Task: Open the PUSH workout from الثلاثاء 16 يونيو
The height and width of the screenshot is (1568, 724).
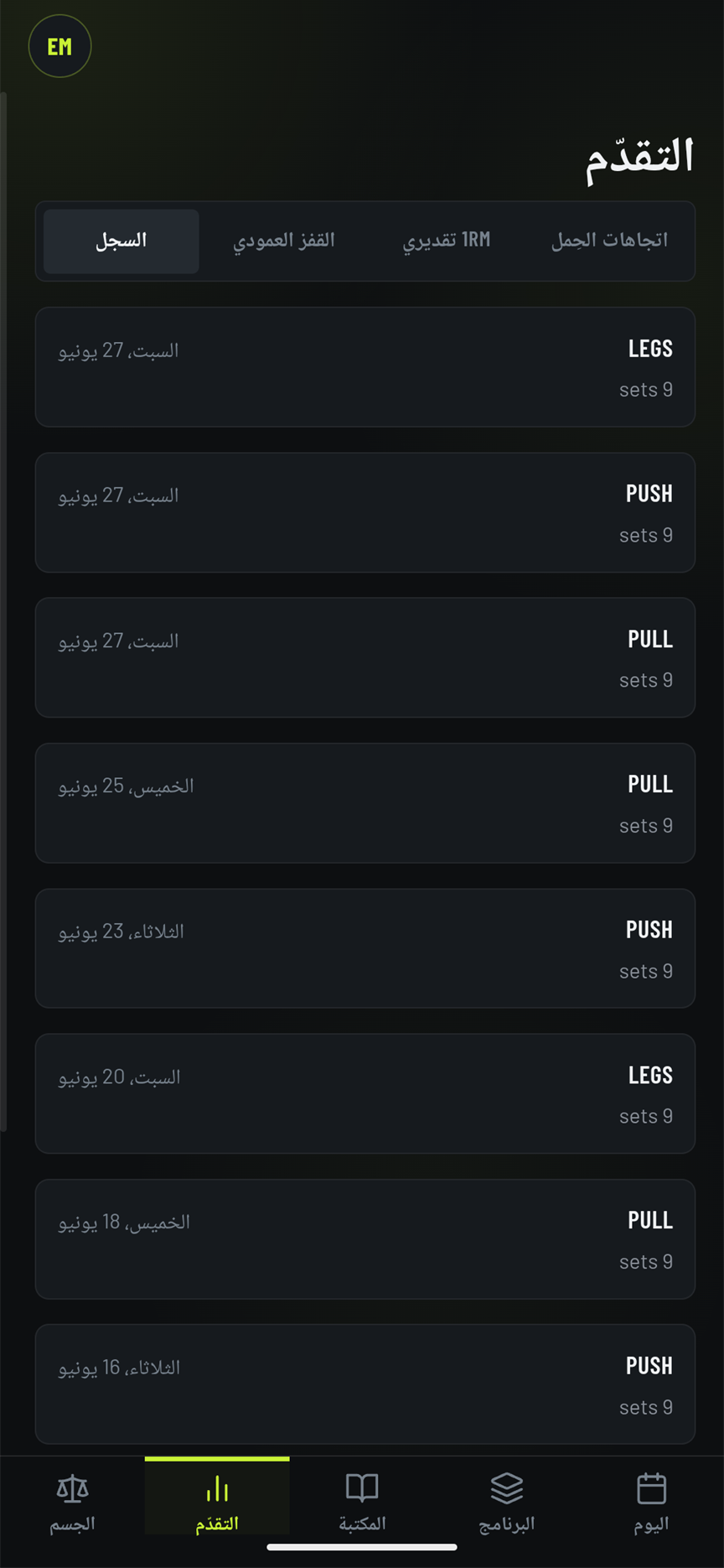Action: tap(365, 1384)
